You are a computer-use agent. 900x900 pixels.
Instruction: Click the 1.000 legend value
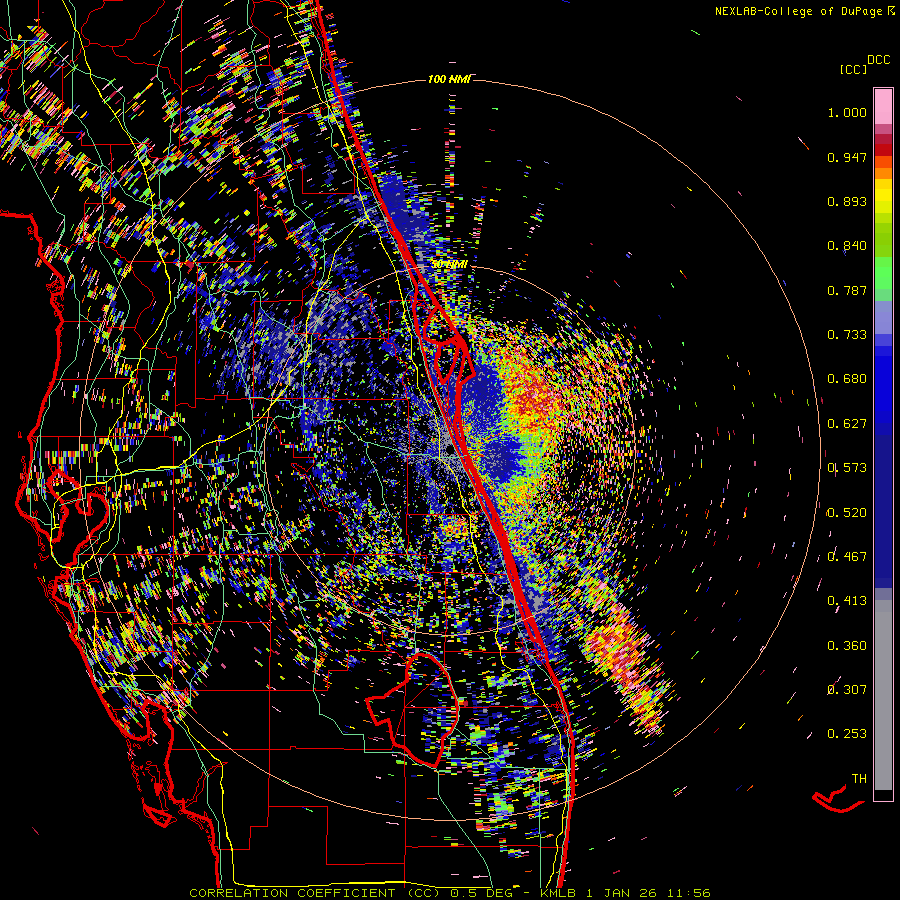click(x=847, y=112)
